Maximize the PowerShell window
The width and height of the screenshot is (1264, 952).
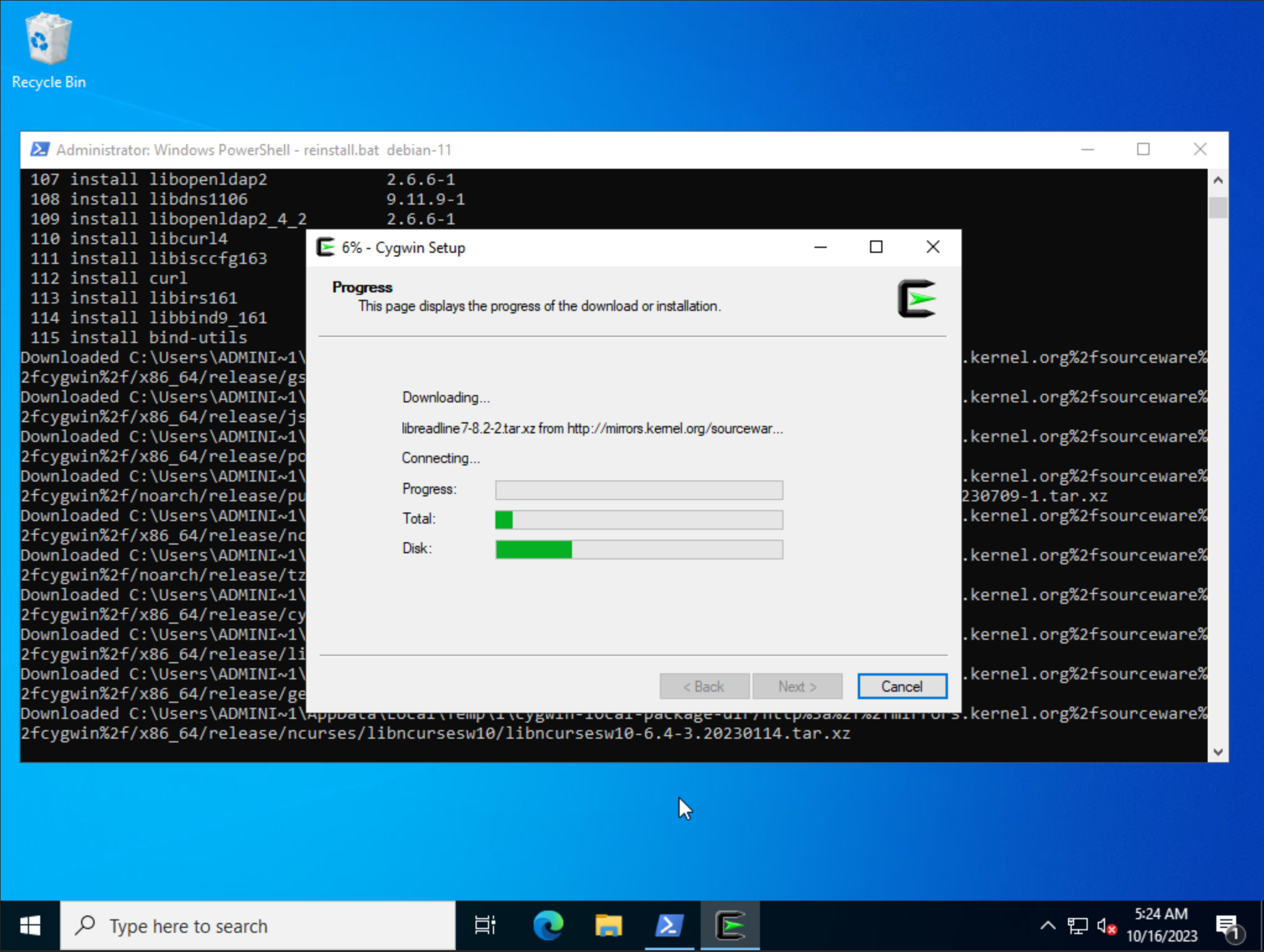[1143, 150]
